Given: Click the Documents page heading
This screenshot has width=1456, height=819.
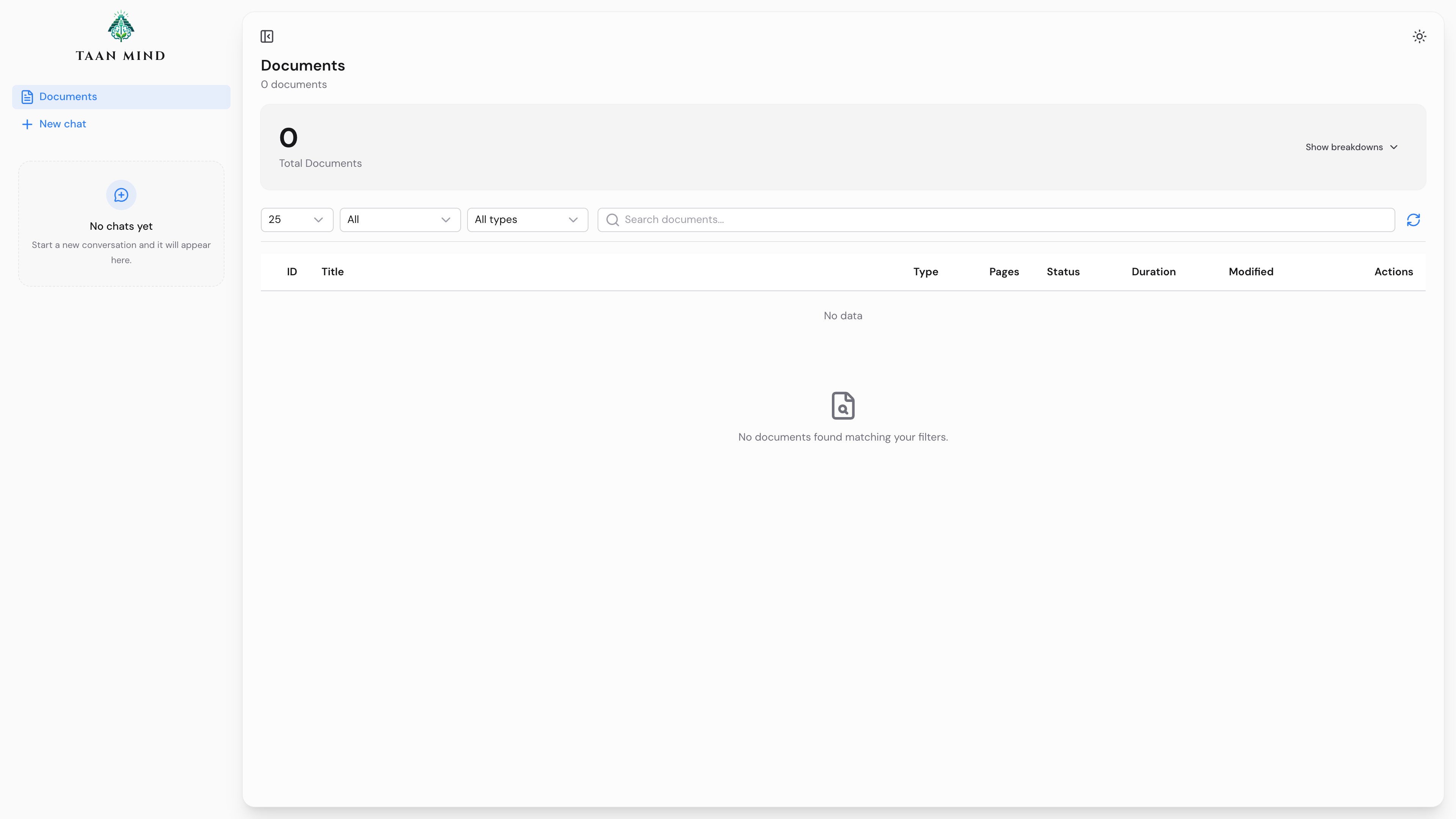Looking at the screenshot, I should coord(303,66).
